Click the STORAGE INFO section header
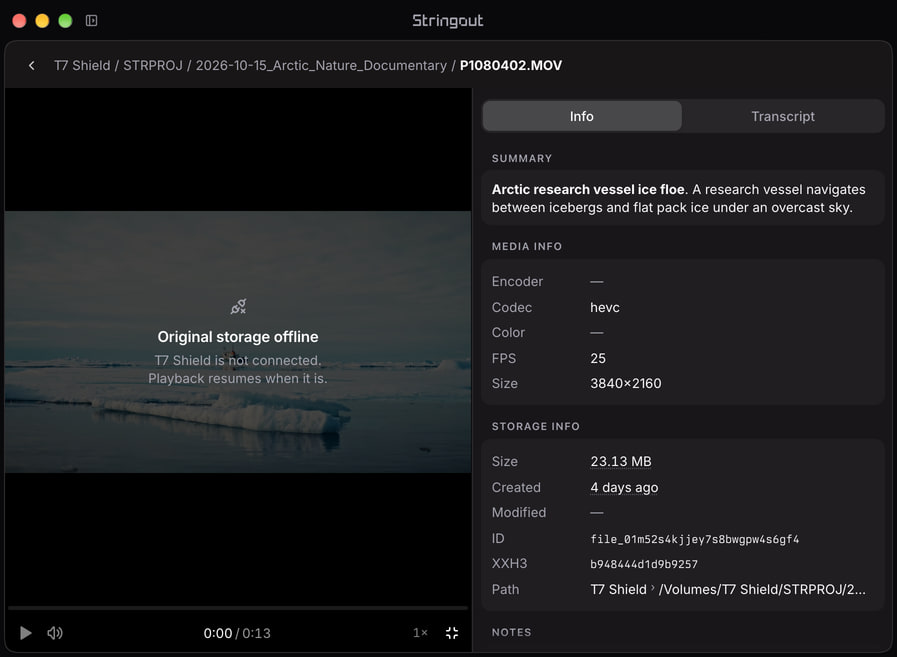The image size is (897, 657). pos(535,426)
